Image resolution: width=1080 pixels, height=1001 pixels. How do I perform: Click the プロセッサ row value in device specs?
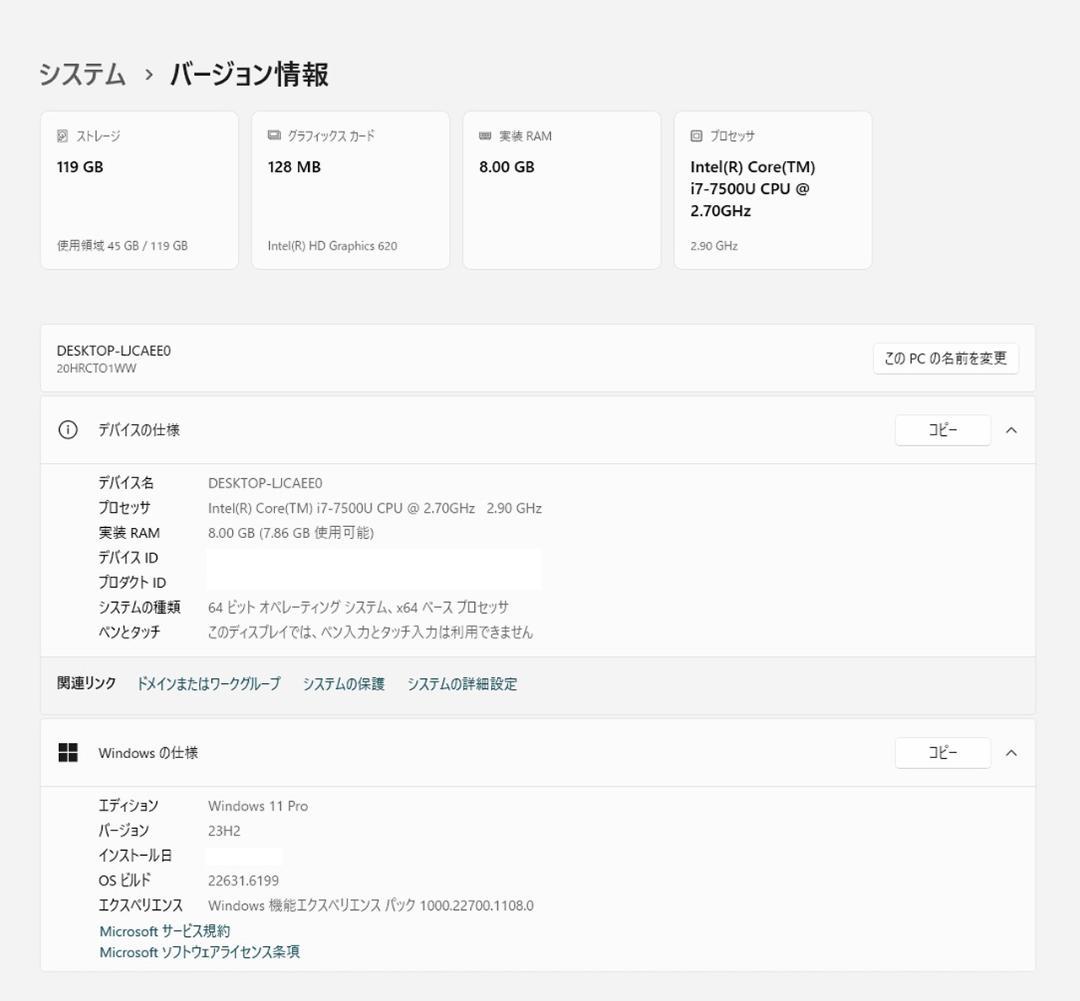pos(375,508)
